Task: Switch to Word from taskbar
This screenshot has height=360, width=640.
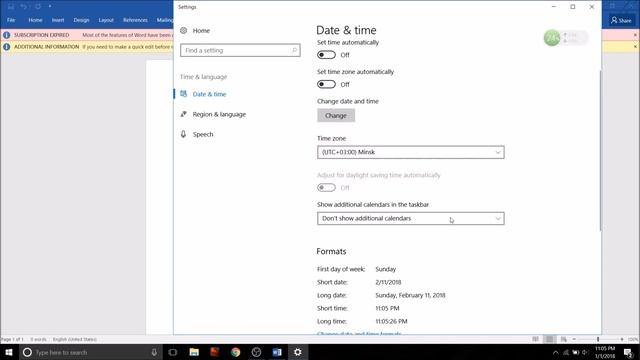Action: (x=277, y=352)
